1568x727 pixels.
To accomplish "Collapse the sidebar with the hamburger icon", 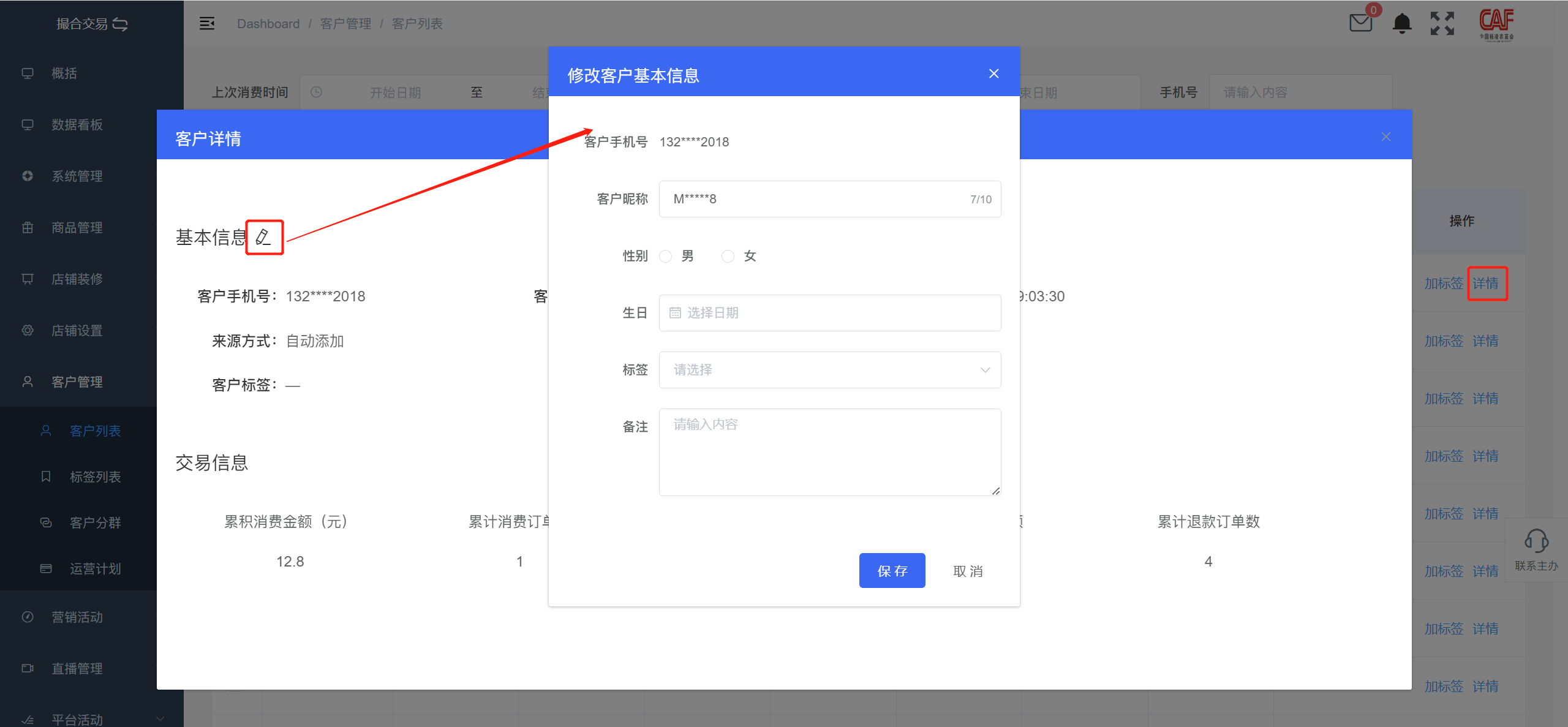I will click(207, 23).
